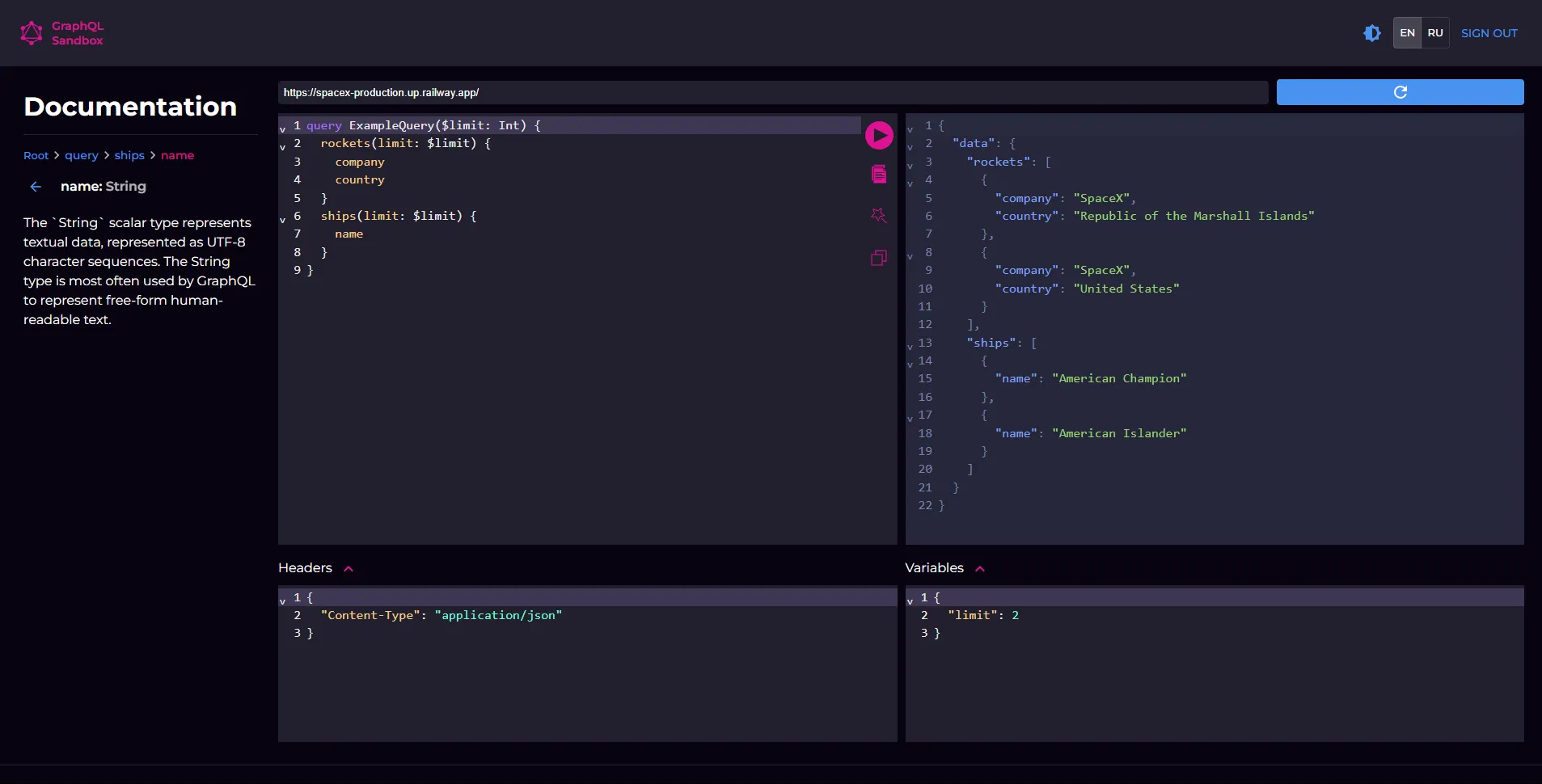This screenshot has height=784, width=1542.
Task: Fold the ships block at editor line 6
Action: [x=283, y=219]
